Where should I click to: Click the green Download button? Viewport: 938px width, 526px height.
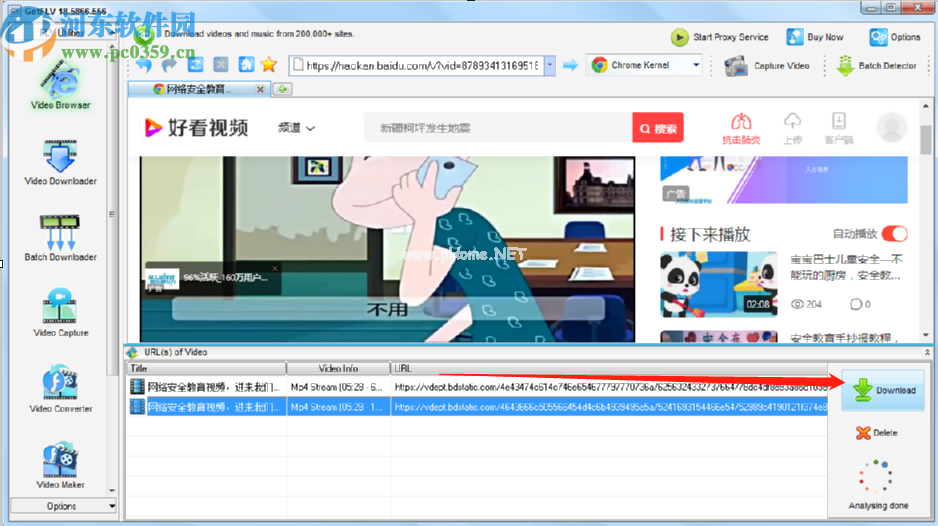(883, 390)
